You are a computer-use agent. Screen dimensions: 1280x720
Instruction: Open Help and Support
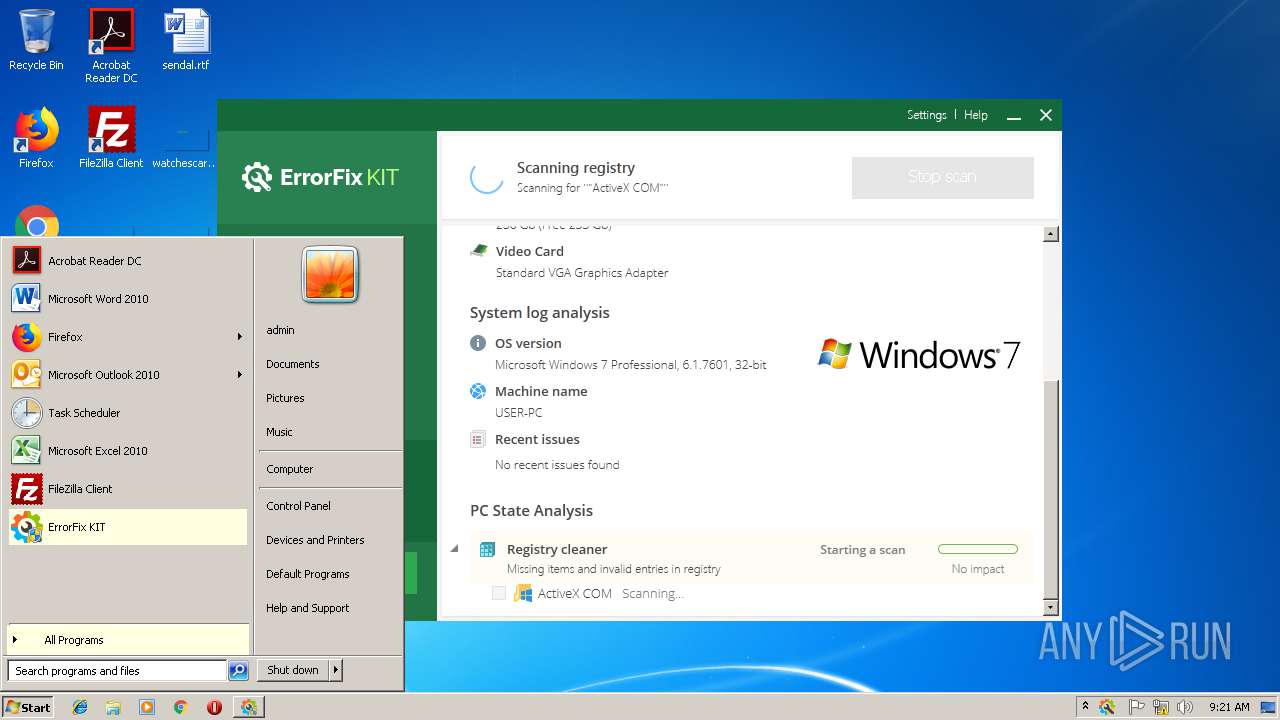tap(307, 608)
